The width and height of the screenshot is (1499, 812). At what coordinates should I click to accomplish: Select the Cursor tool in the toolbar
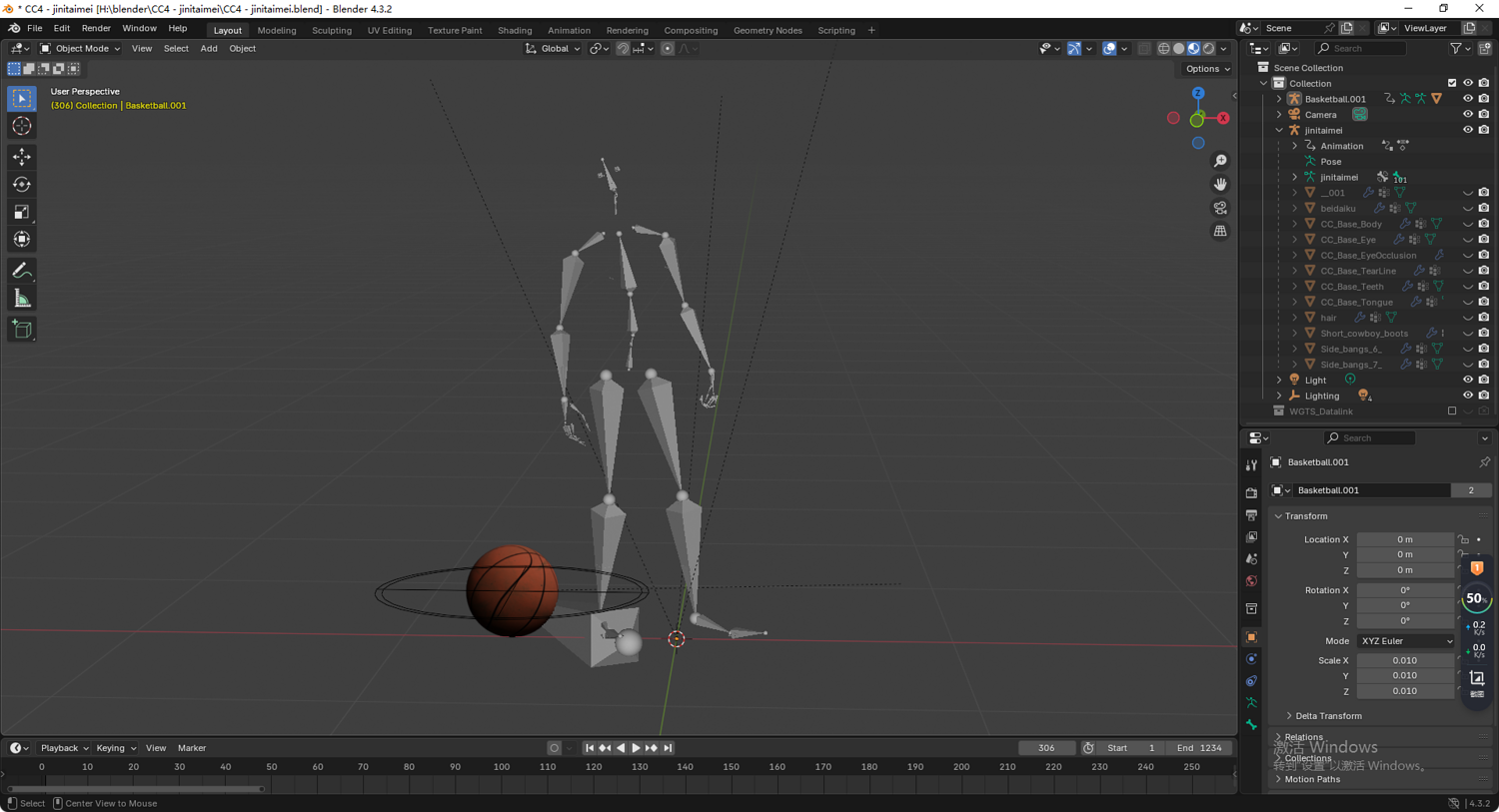click(22, 126)
